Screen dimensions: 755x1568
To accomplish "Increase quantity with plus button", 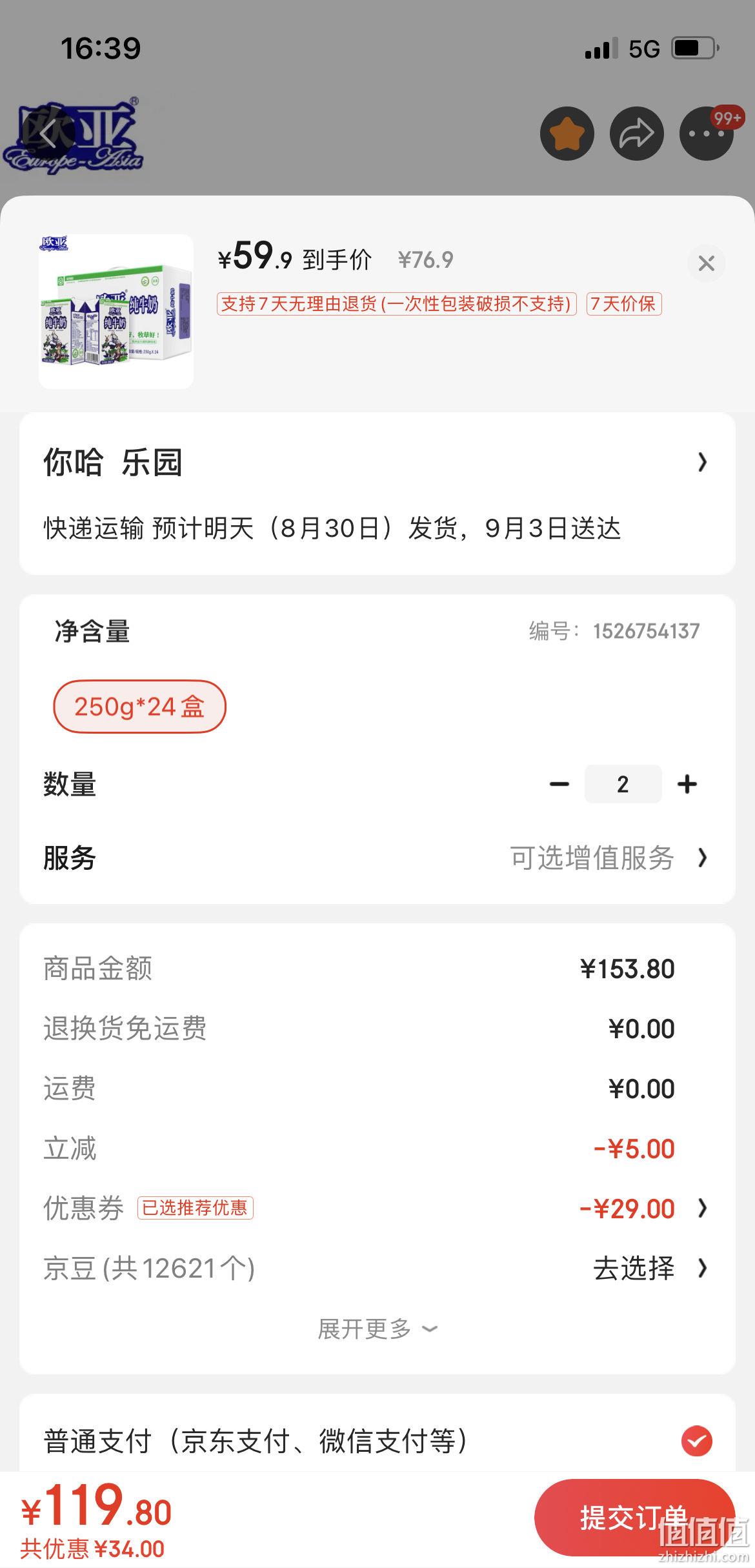I will [687, 784].
